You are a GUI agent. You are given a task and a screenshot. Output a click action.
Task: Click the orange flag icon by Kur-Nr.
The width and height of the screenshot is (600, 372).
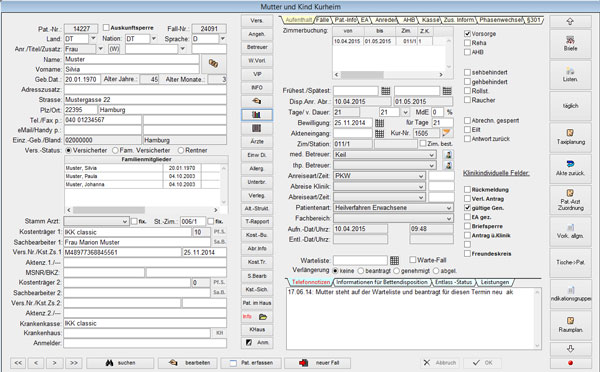pyautogui.click(x=447, y=133)
